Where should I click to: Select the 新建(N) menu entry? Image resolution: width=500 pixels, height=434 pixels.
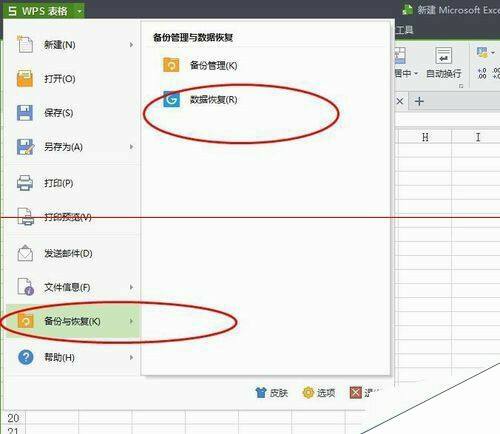tap(60, 45)
